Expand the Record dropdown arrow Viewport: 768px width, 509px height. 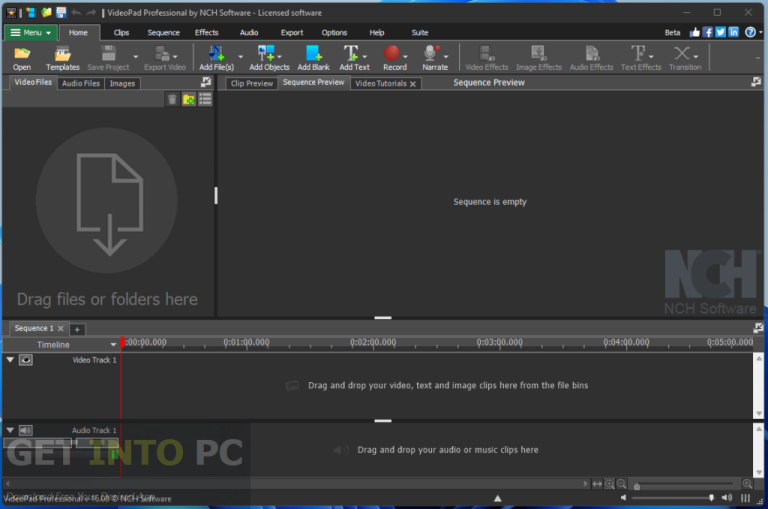point(405,56)
